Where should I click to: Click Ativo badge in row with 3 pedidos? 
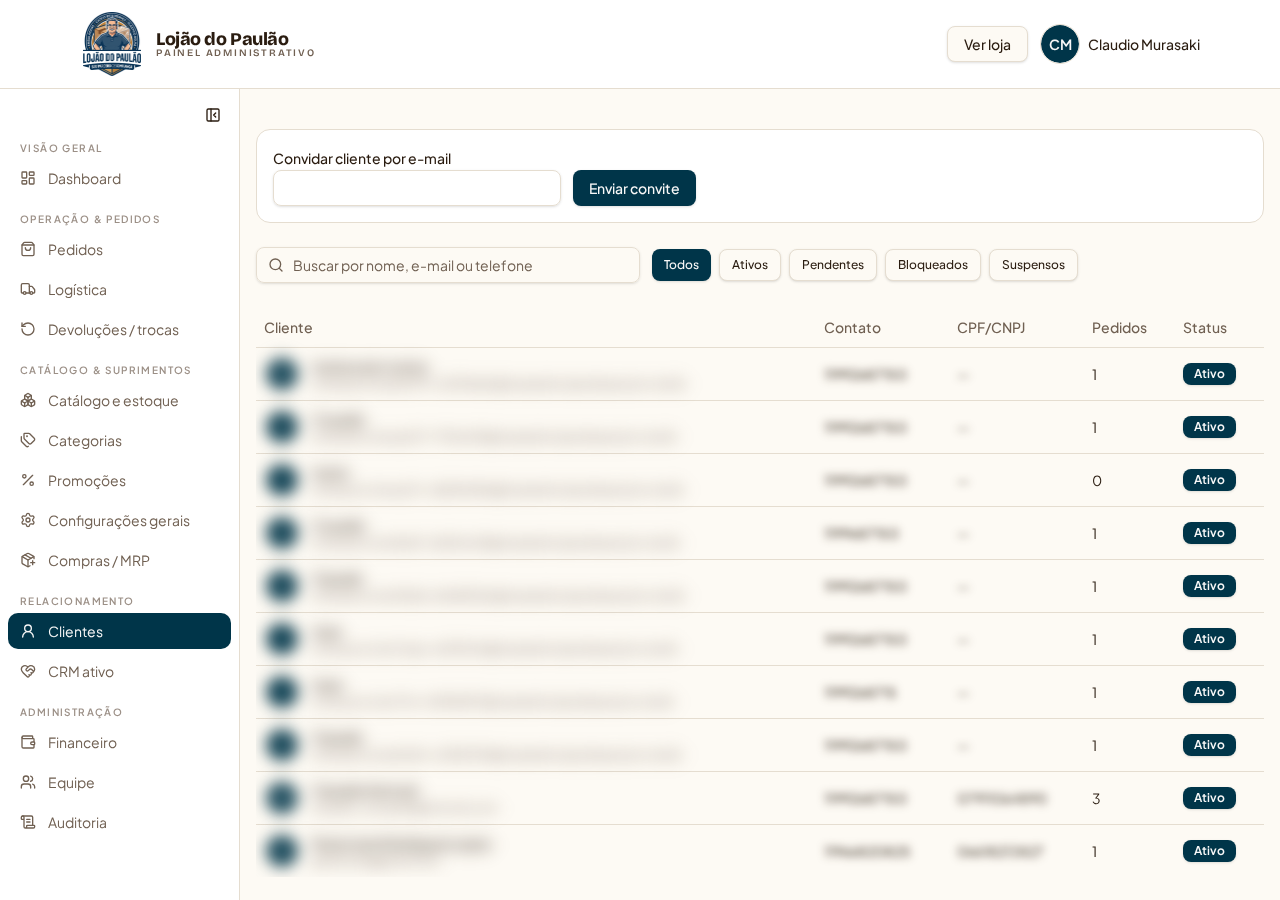coord(1209,798)
